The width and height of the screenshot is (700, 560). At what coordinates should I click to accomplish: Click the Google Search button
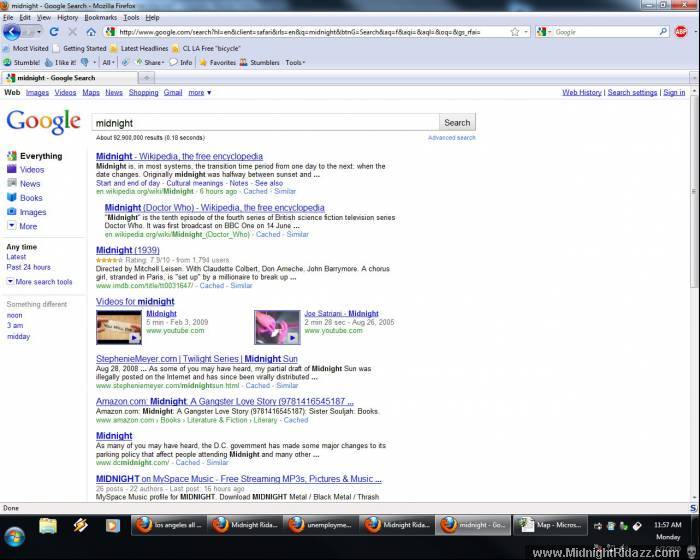pyautogui.click(x=457, y=122)
